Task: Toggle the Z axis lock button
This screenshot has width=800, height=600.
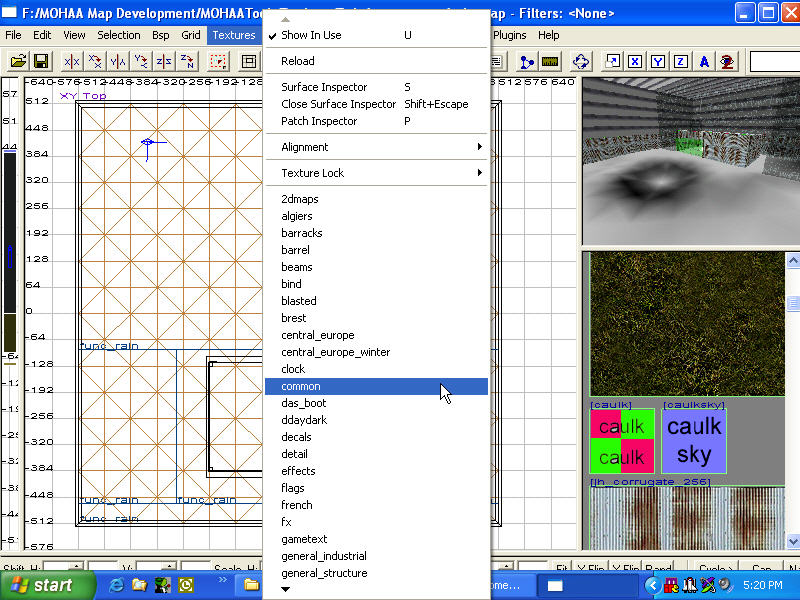Action: point(681,61)
